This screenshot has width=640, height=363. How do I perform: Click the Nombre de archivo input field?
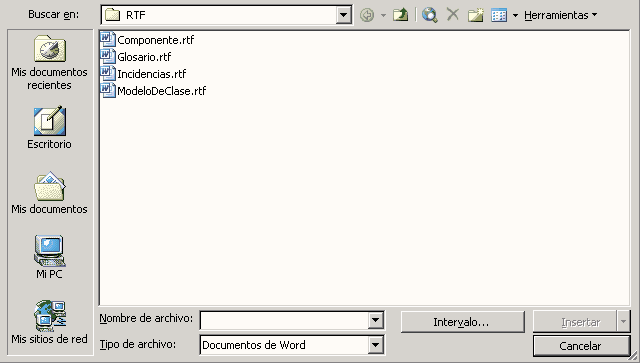tap(284, 321)
